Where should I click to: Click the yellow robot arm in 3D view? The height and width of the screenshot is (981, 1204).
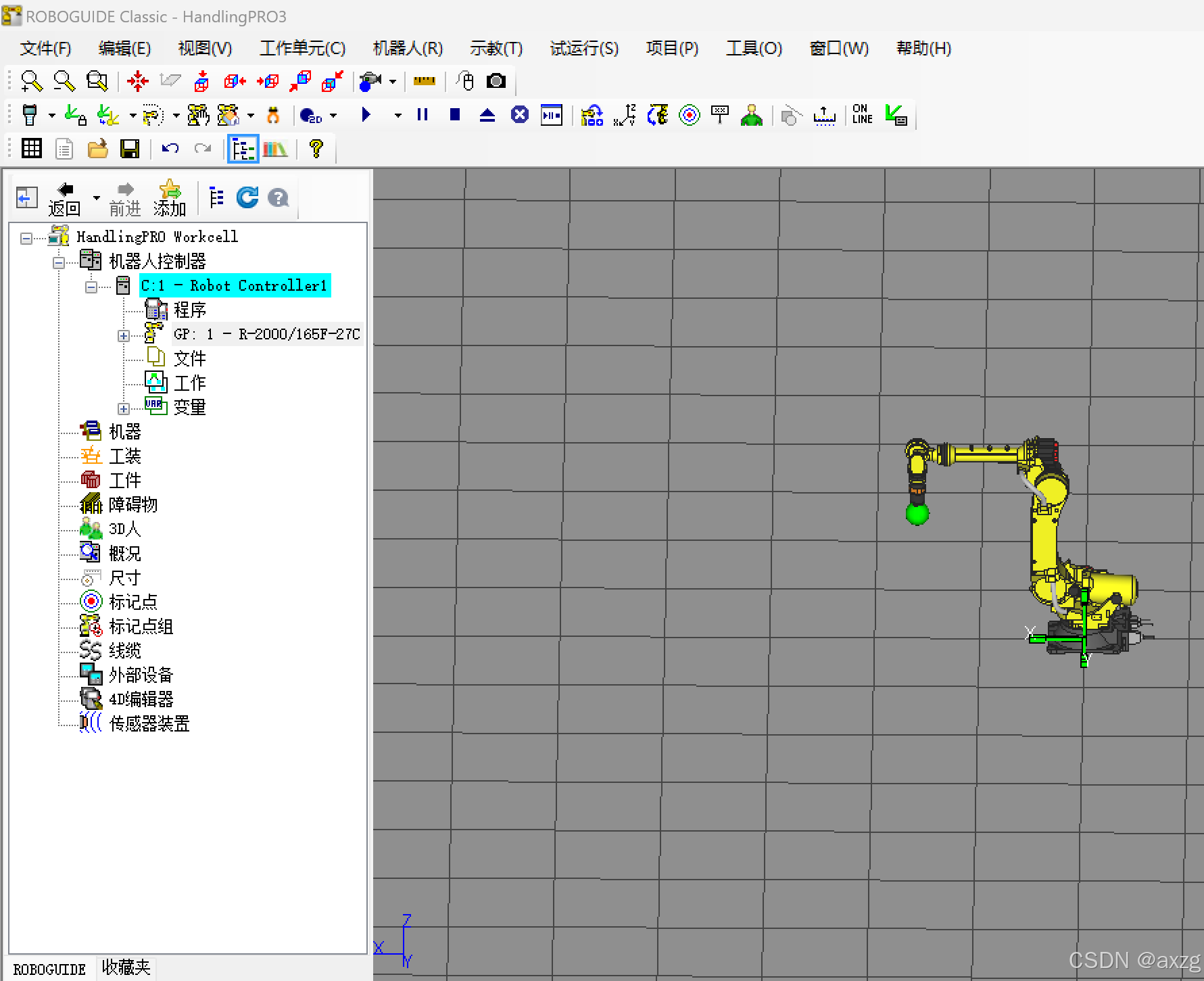pos(1045,534)
